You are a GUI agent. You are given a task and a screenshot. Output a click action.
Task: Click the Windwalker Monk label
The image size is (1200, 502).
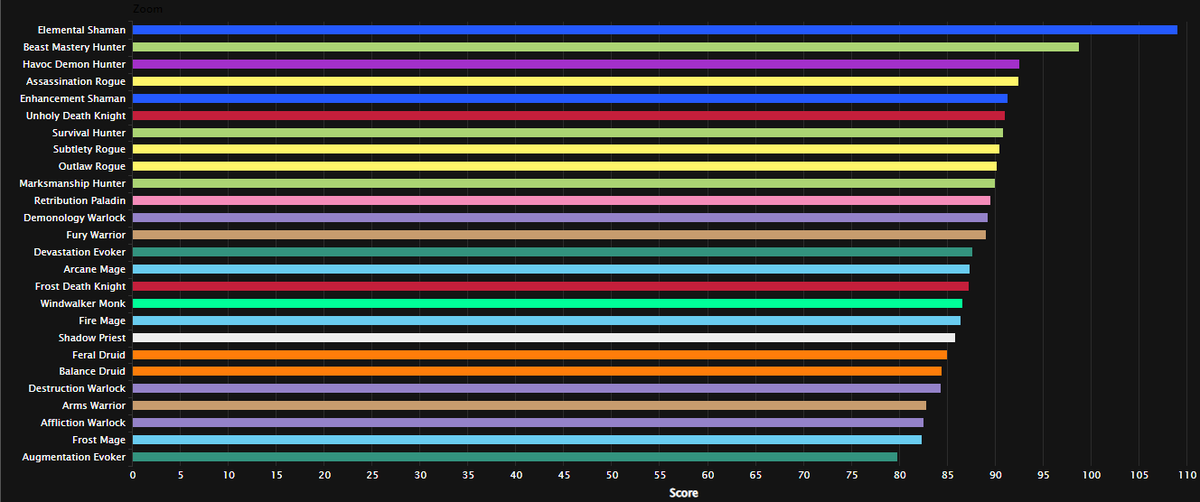[x=83, y=303]
